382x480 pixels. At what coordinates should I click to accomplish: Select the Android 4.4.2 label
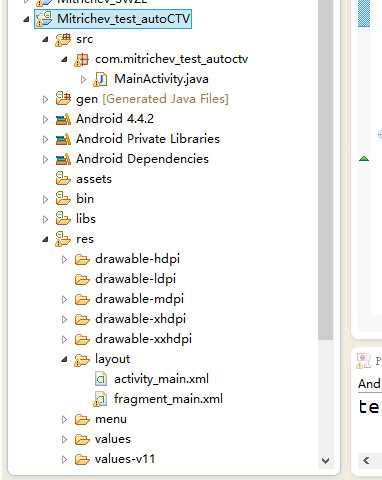click(115, 119)
